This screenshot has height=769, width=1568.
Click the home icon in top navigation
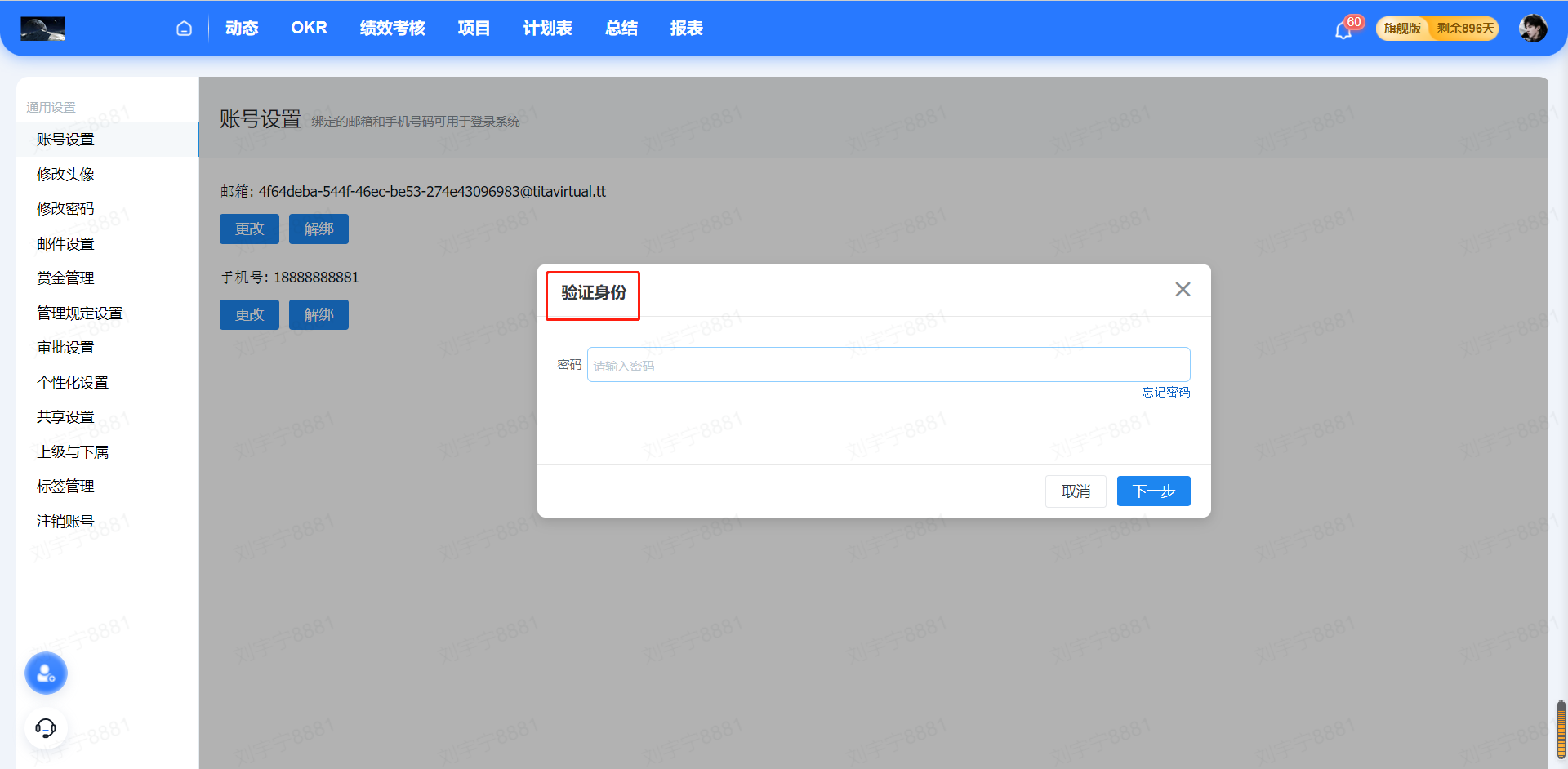[x=184, y=29]
